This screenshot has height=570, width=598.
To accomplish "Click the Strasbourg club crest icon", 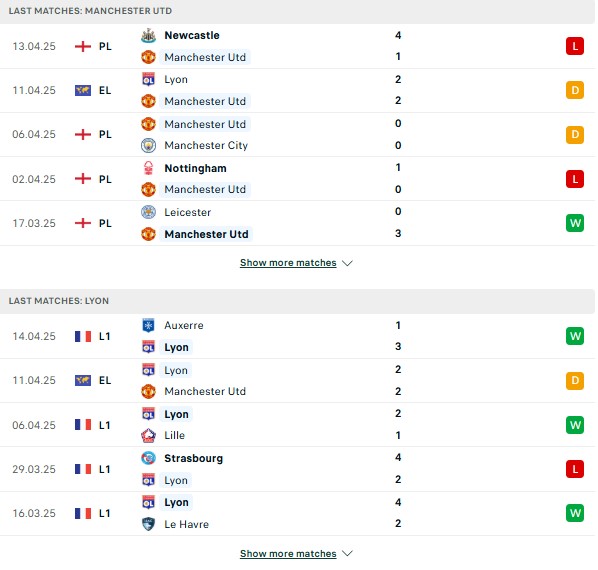I will tap(148, 458).
